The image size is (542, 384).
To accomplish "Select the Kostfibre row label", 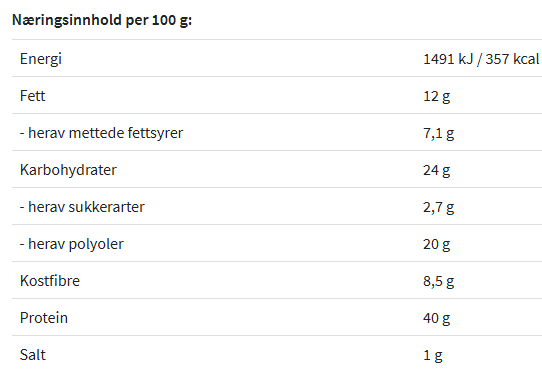I will pyautogui.click(x=50, y=281).
